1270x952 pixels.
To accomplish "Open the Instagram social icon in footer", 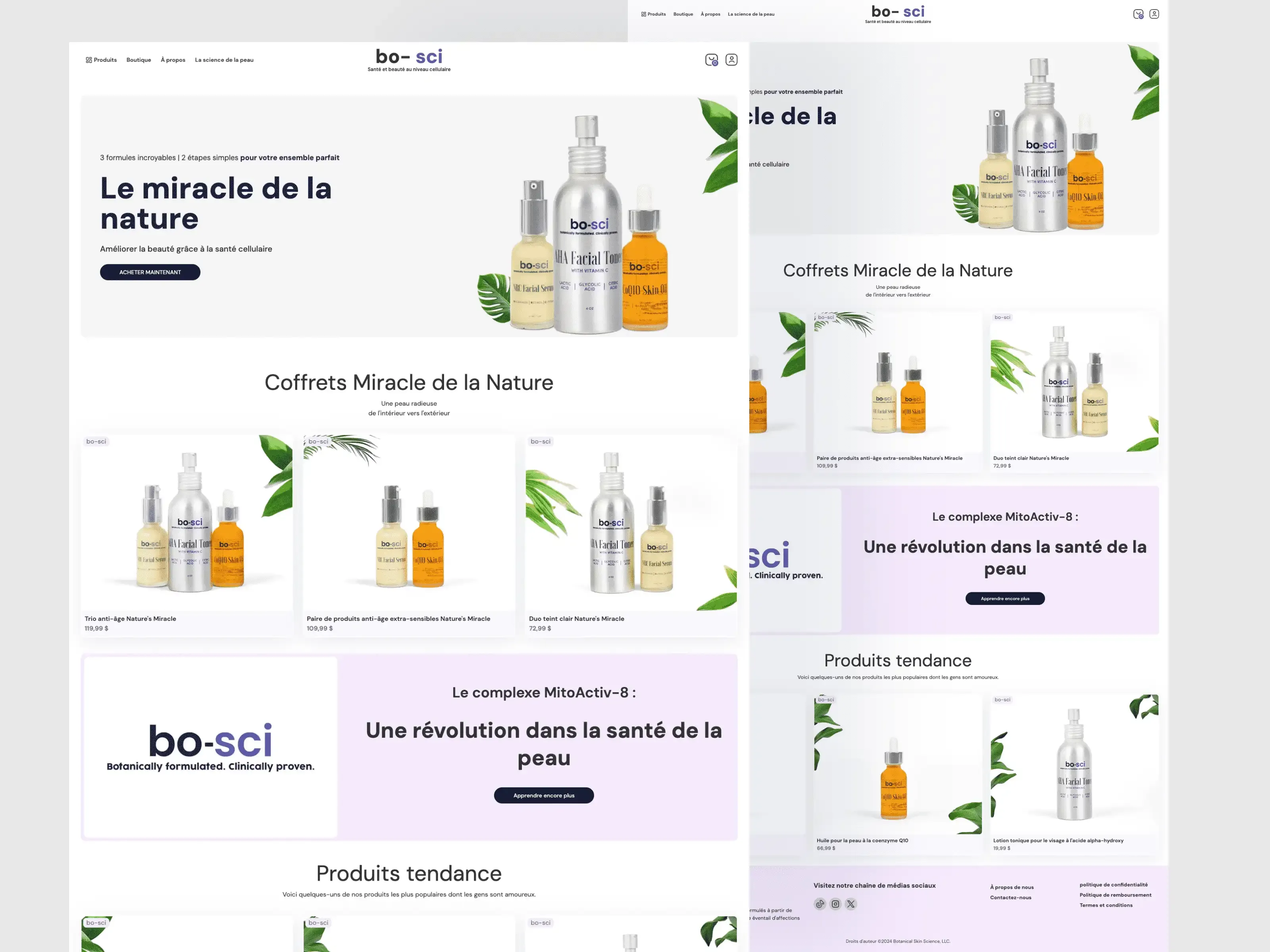I will [835, 904].
